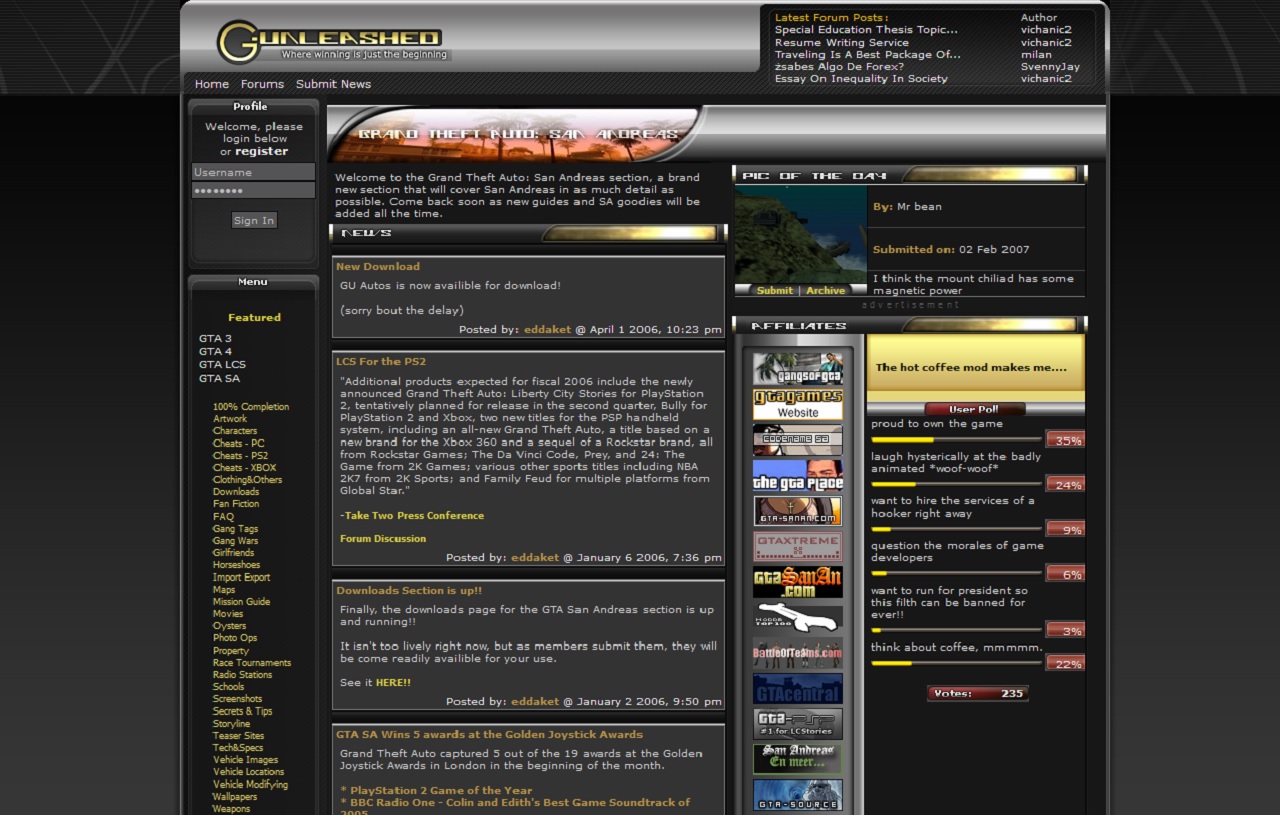Click the 'New Download' news title
Viewport: 1280px width, 815px height.
coord(378,267)
